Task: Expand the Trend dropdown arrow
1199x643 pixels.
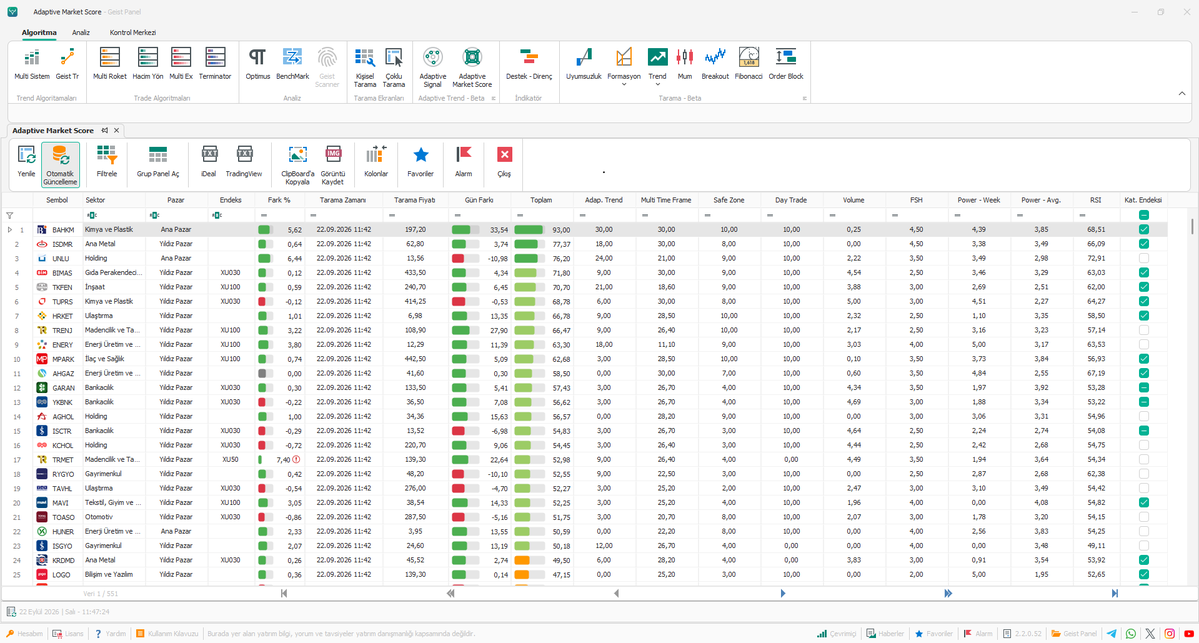Action: tap(658, 85)
